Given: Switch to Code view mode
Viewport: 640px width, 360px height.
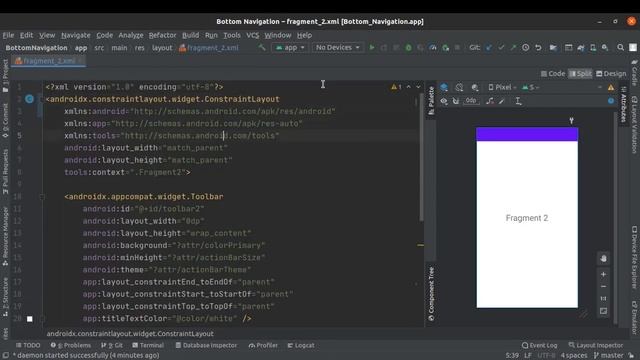Looking at the screenshot, I should (x=553, y=73).
